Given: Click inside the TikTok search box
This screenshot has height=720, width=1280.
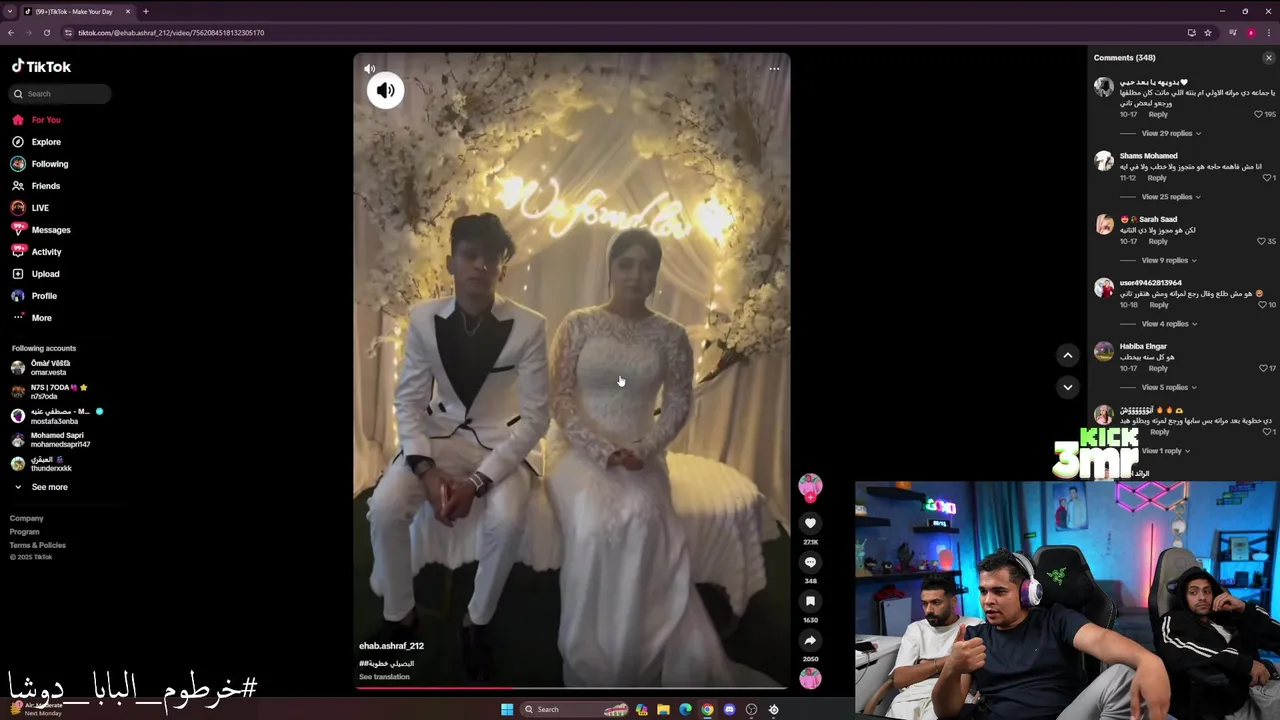Looking at the screenshot, I should click(60, 93).
